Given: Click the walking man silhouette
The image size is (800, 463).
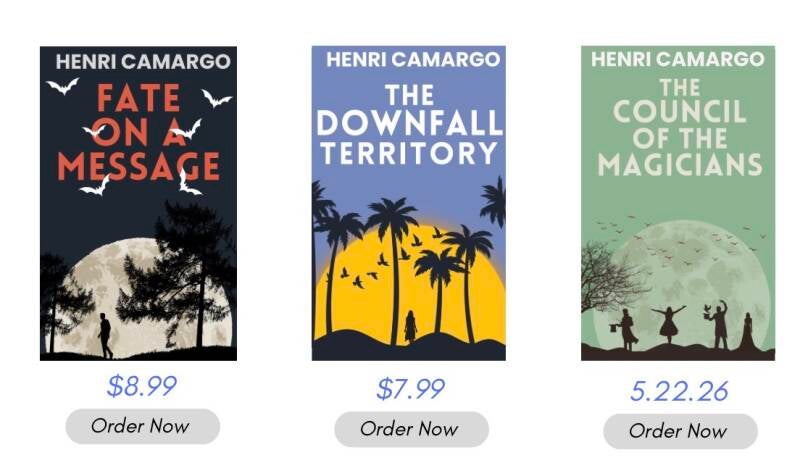Looking at the screenshot, I should click(105, 334).
